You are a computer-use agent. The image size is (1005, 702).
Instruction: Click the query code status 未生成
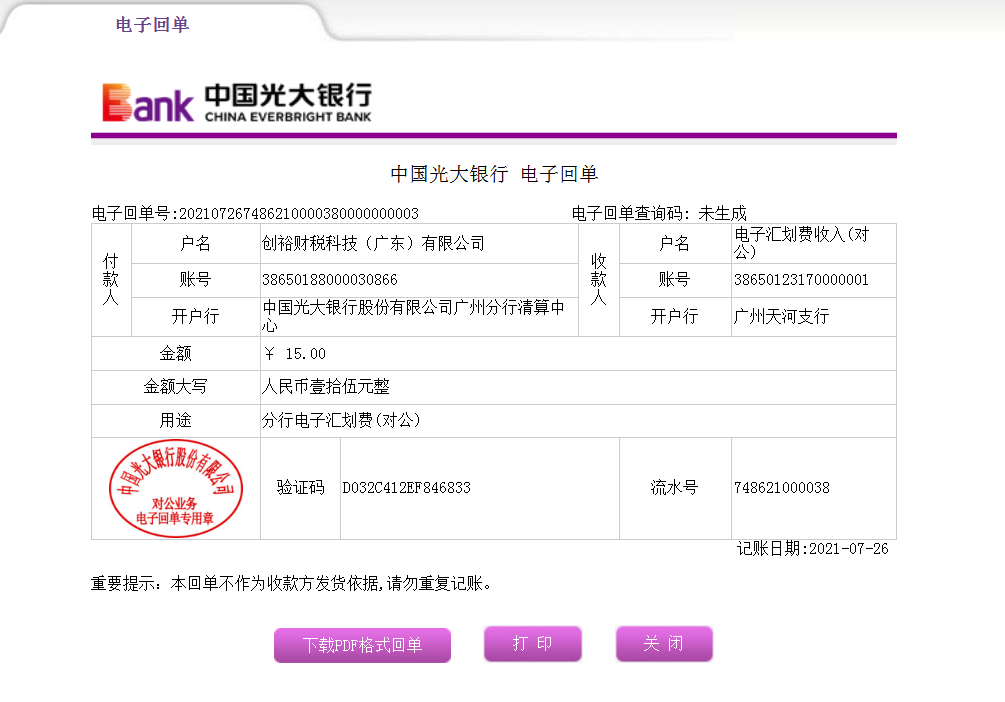point(722,213)
